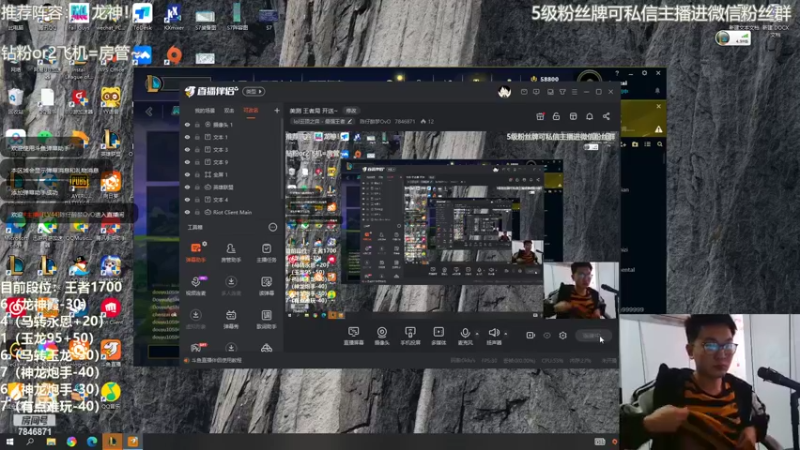Add a 手机投屏 phone cast source
800x450 pixels.
tap(410, 336)
